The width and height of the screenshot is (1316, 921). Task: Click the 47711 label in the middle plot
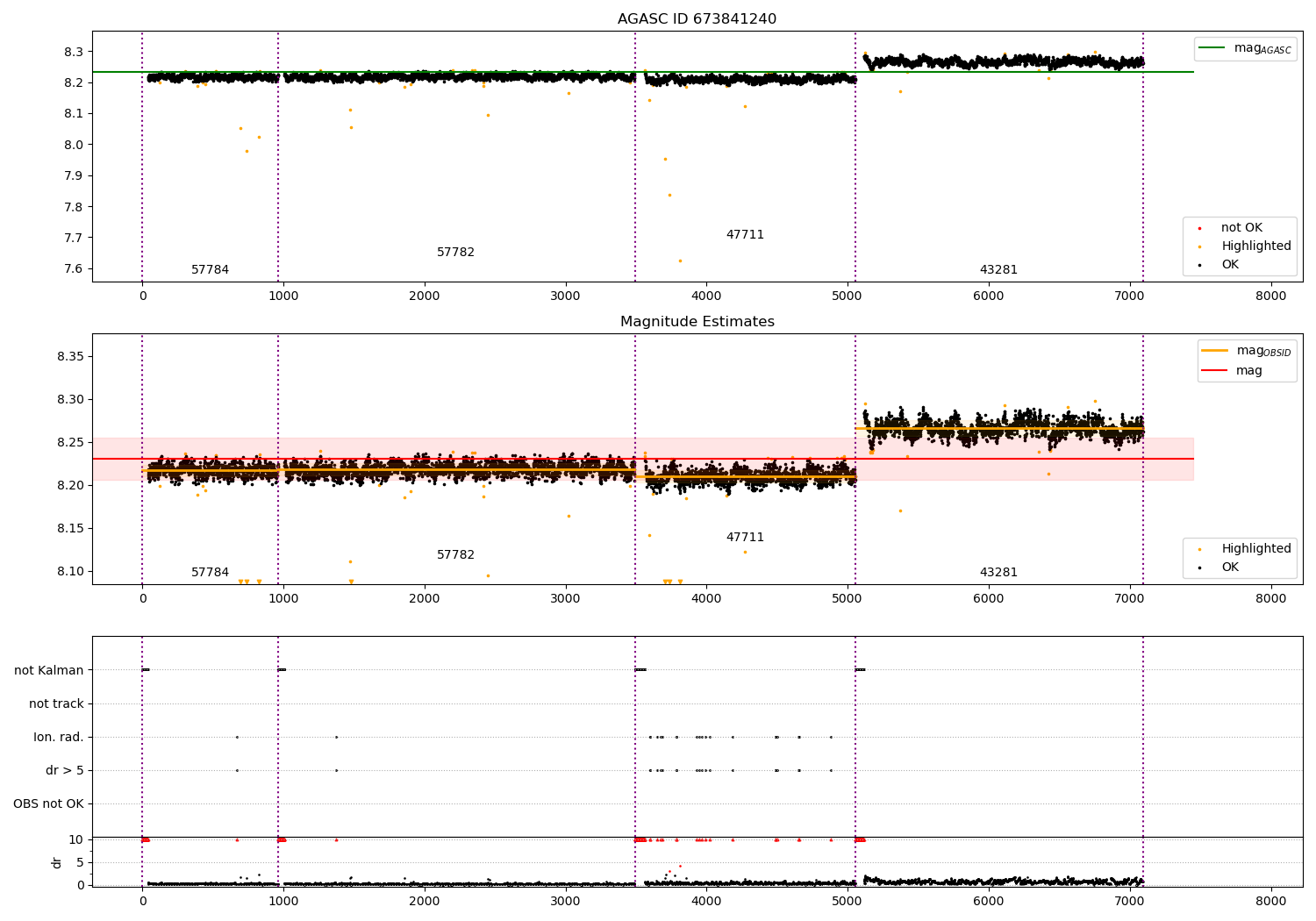(x=745, y=538)
